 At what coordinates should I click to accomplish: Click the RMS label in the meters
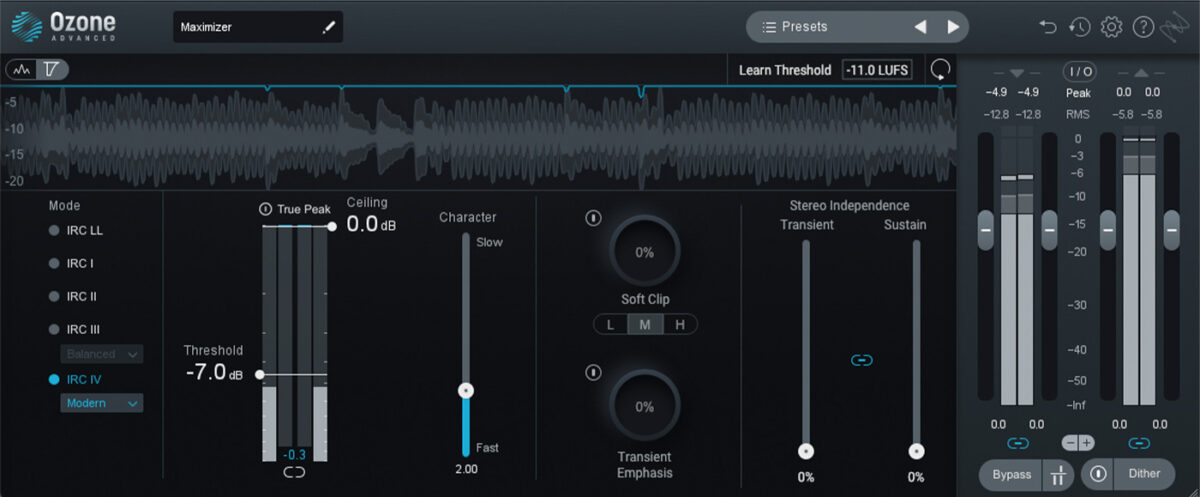pos(1078,114)
